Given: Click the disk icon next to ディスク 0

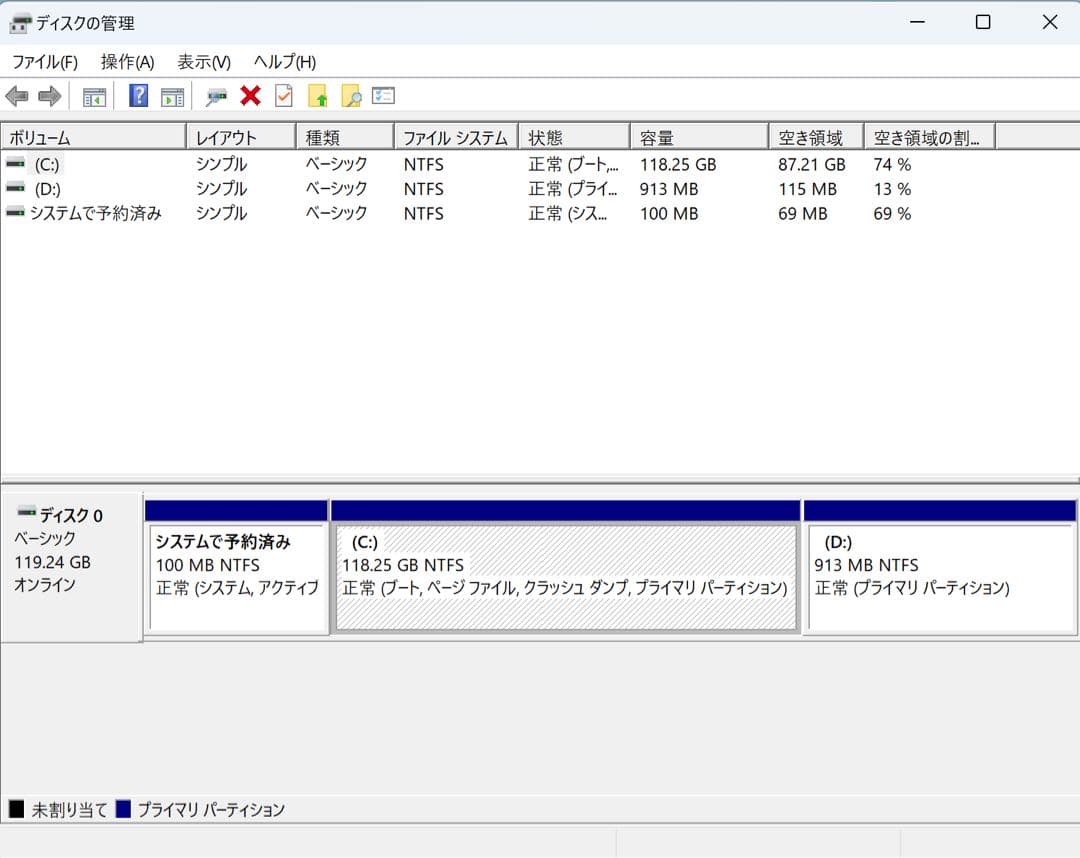Looking at the screenshot, I should [x=27, y=512].
